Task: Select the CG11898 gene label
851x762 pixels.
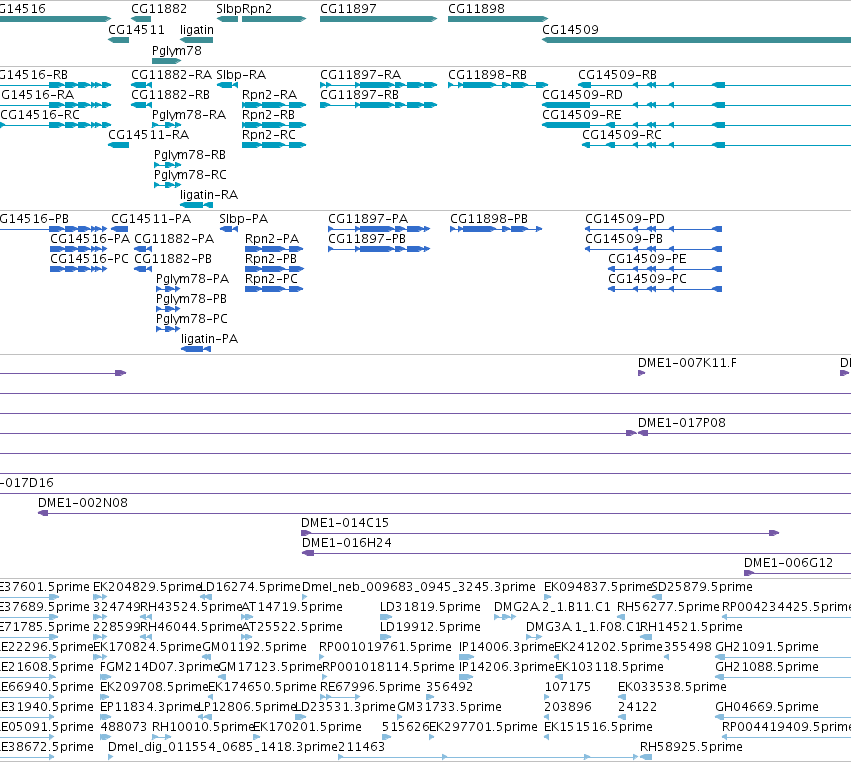Action: tap(476, 9)
